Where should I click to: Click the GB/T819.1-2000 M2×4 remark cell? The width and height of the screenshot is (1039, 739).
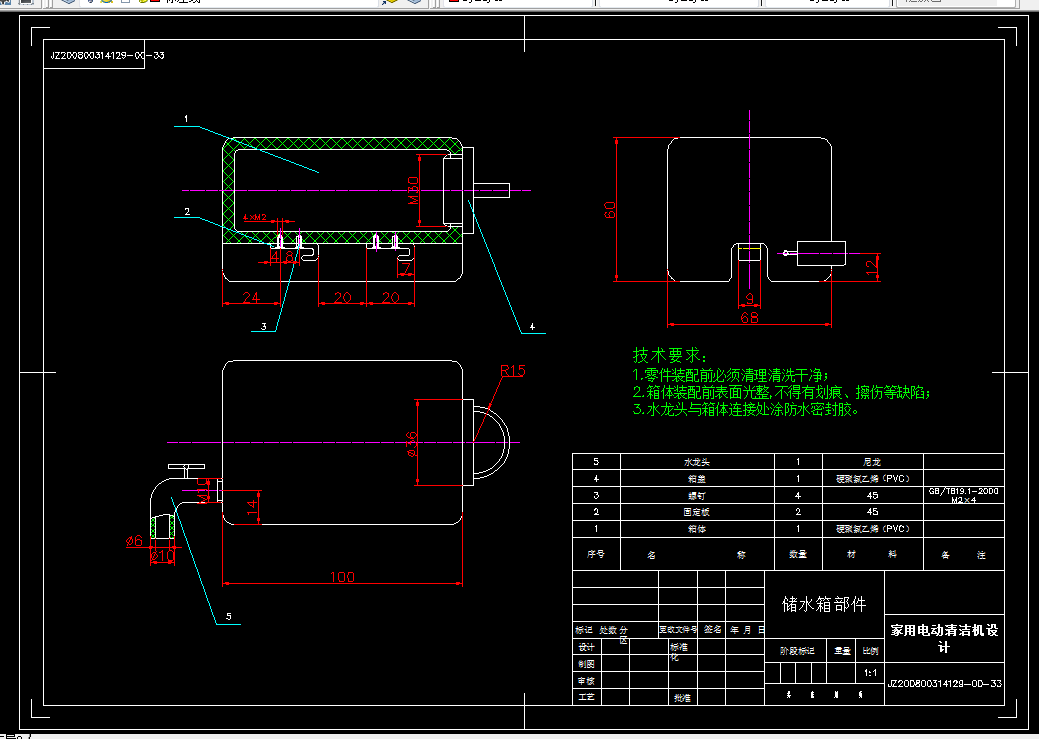[964, 495]
